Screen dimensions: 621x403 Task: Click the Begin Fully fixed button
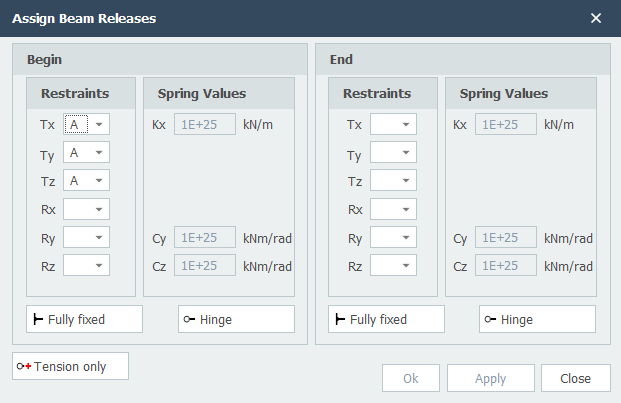[x=84, y=319]
